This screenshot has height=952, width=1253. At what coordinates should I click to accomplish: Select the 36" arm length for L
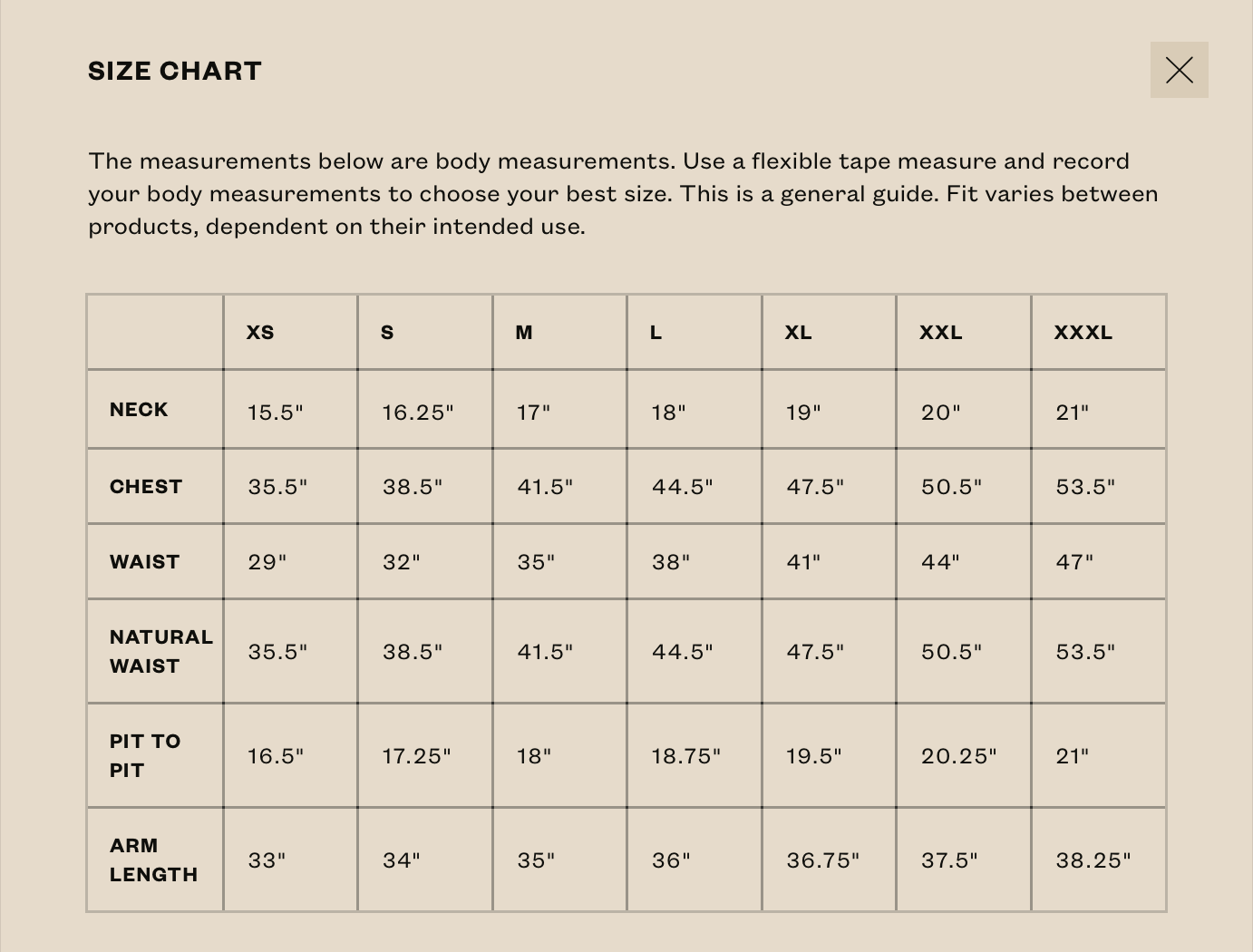(671, 860)
